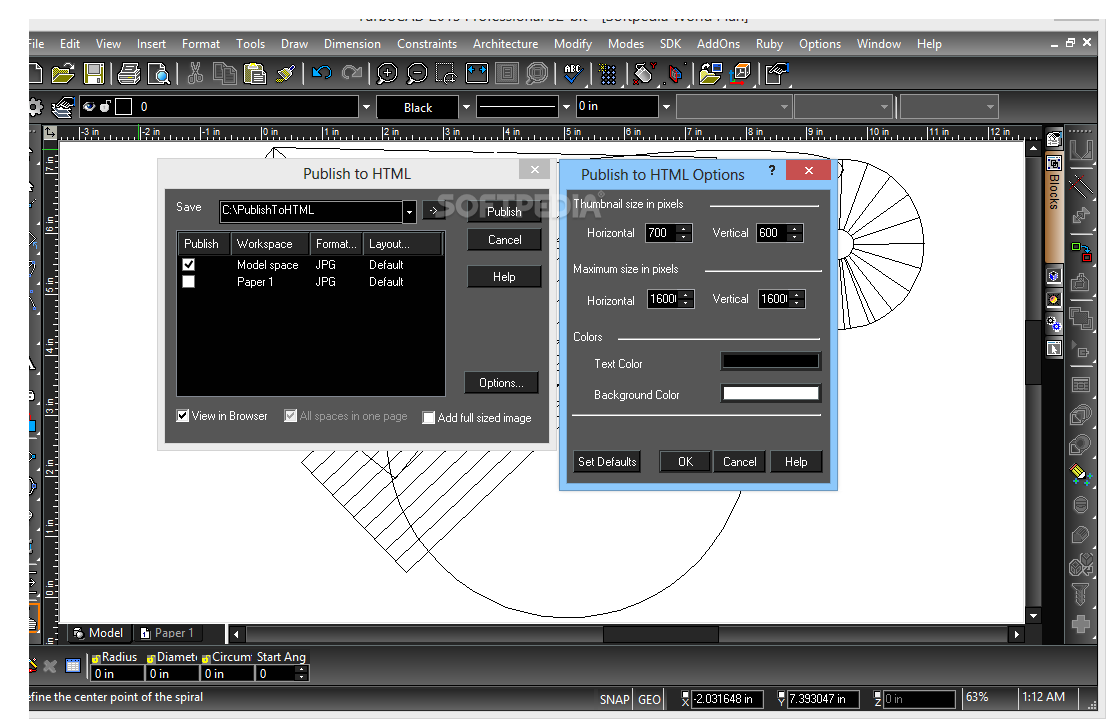Open the 0 in line width dropdown
This screenshot has width=1106, height=719.
pyautogui.click(x=666, y=107)
